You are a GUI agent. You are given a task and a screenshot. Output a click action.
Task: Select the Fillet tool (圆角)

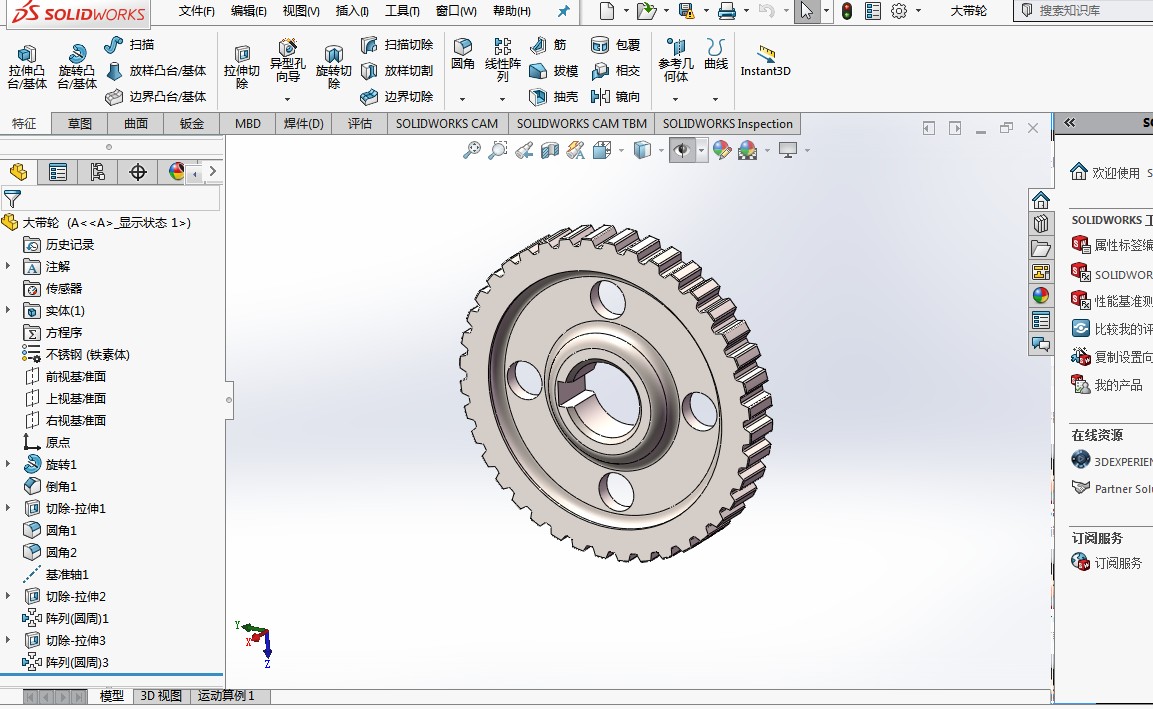pyautogui.click(x=463, y=54)
